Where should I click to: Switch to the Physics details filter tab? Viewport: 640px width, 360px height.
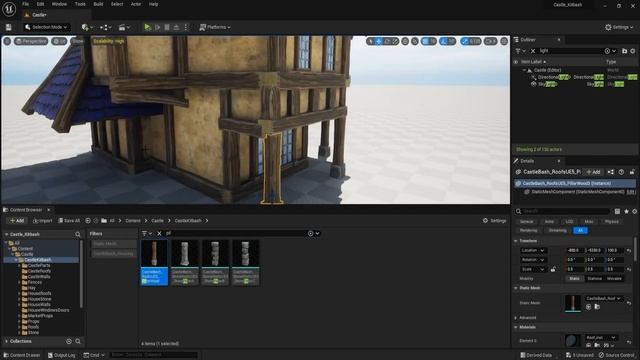tap(611, 222)
